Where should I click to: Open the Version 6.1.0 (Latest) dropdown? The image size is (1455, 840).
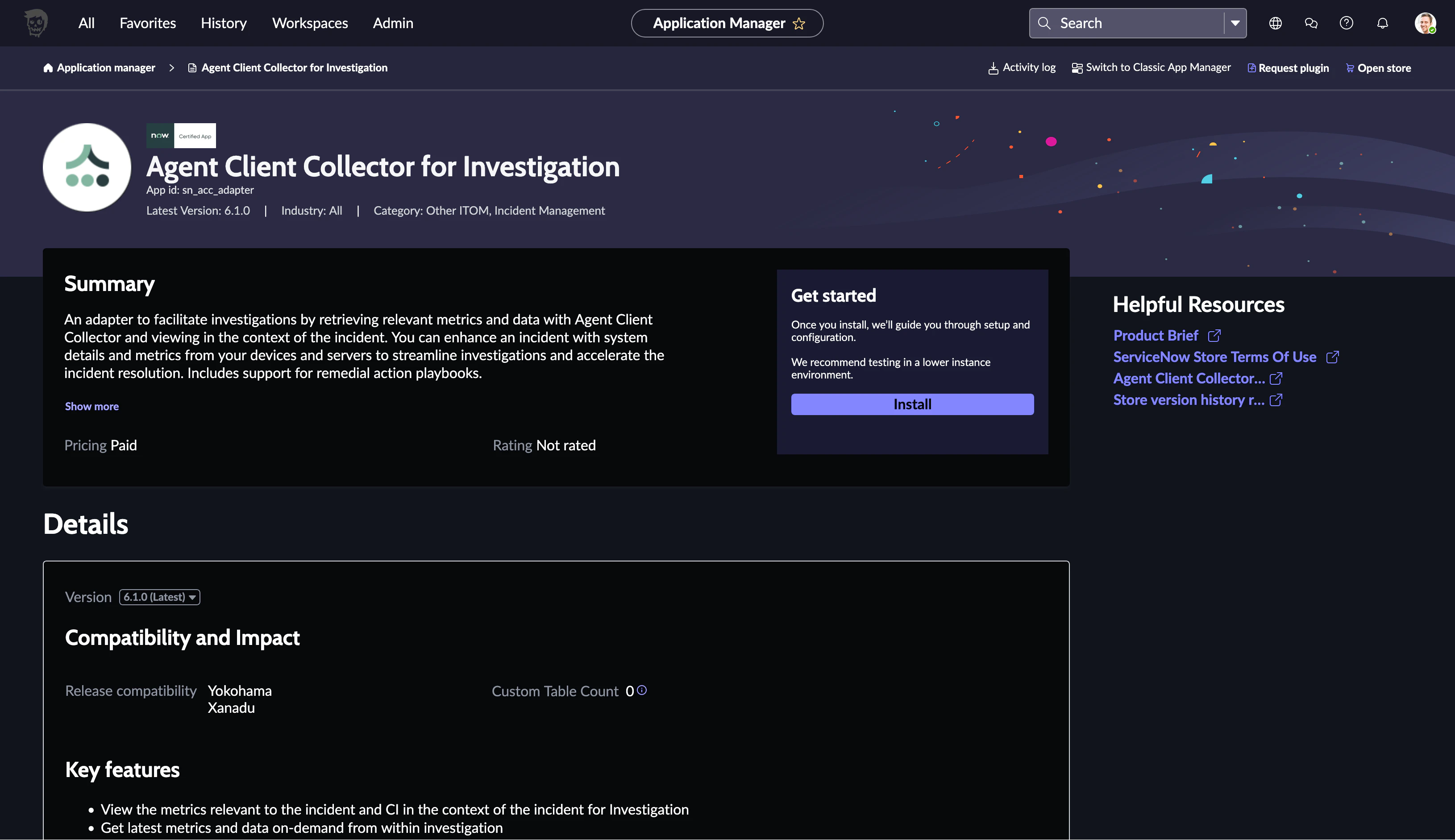pos(160,597)
